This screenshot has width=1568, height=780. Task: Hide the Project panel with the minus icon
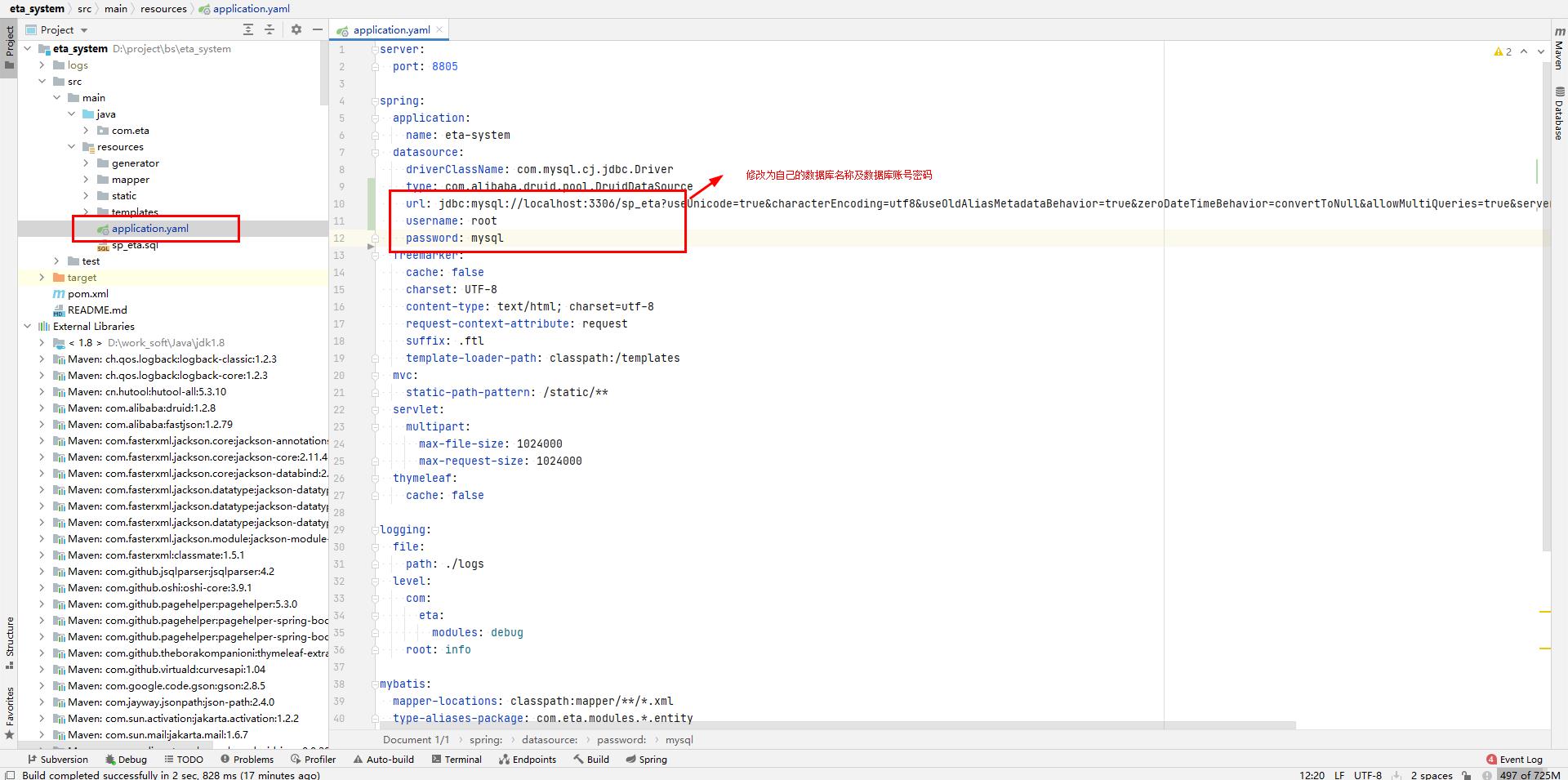[x=318, y=29]
